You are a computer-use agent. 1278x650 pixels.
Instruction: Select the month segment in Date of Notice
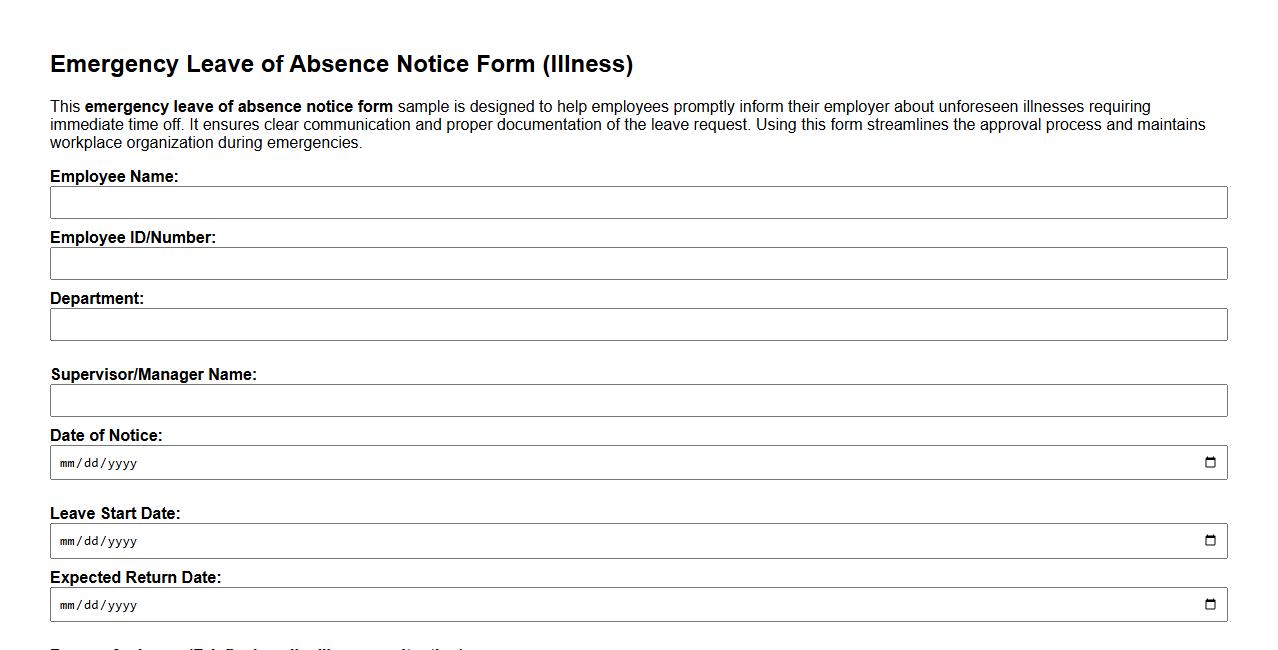pyautogui.click(x=66, y=462)
